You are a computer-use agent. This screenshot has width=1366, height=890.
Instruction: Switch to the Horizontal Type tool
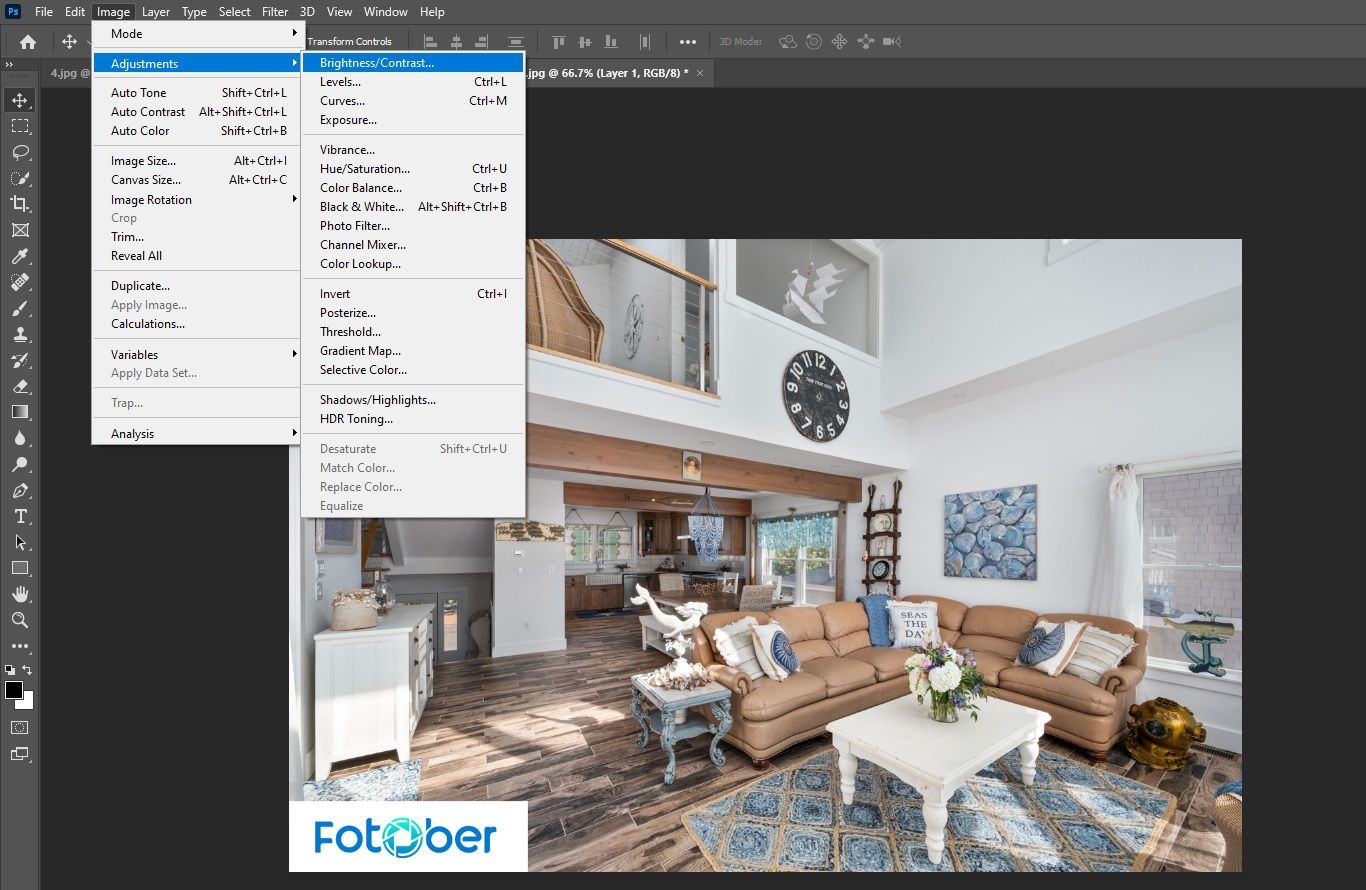pyautogui.click(x=19, y=516)
